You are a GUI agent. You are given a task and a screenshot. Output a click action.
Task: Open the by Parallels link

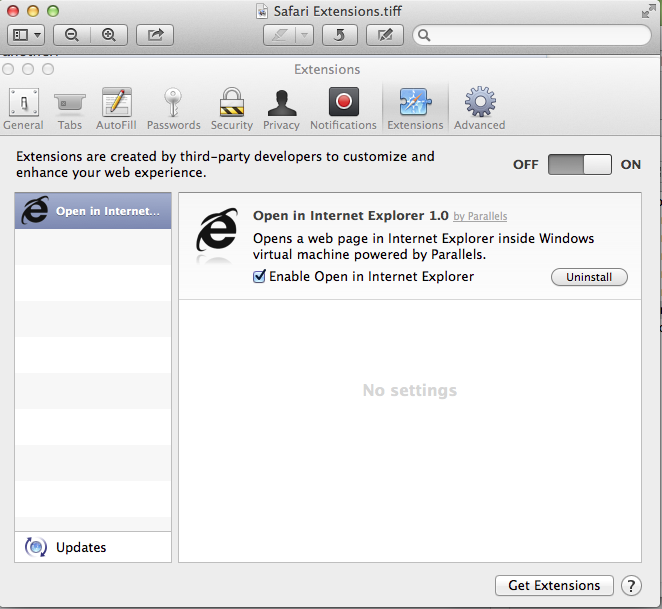pyautogui.click(x=480, y=216)
